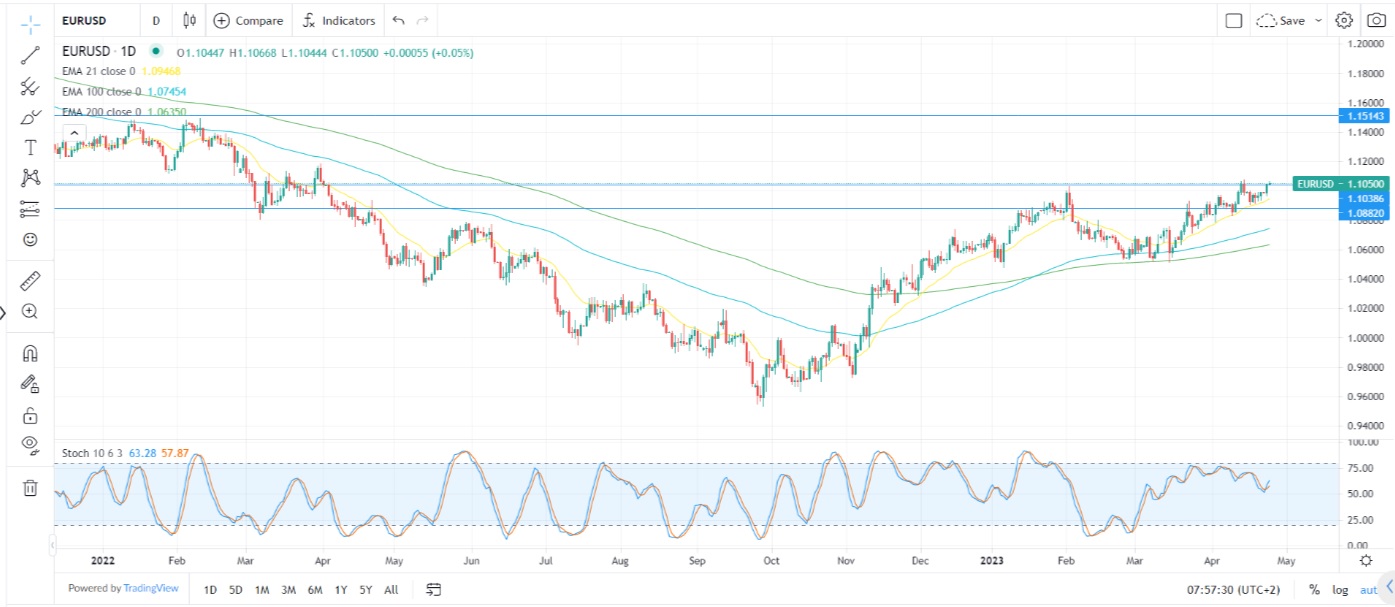The image size is (1395, 607).
Task: Open the candlestick chart style dropdown
Action: 190,20
